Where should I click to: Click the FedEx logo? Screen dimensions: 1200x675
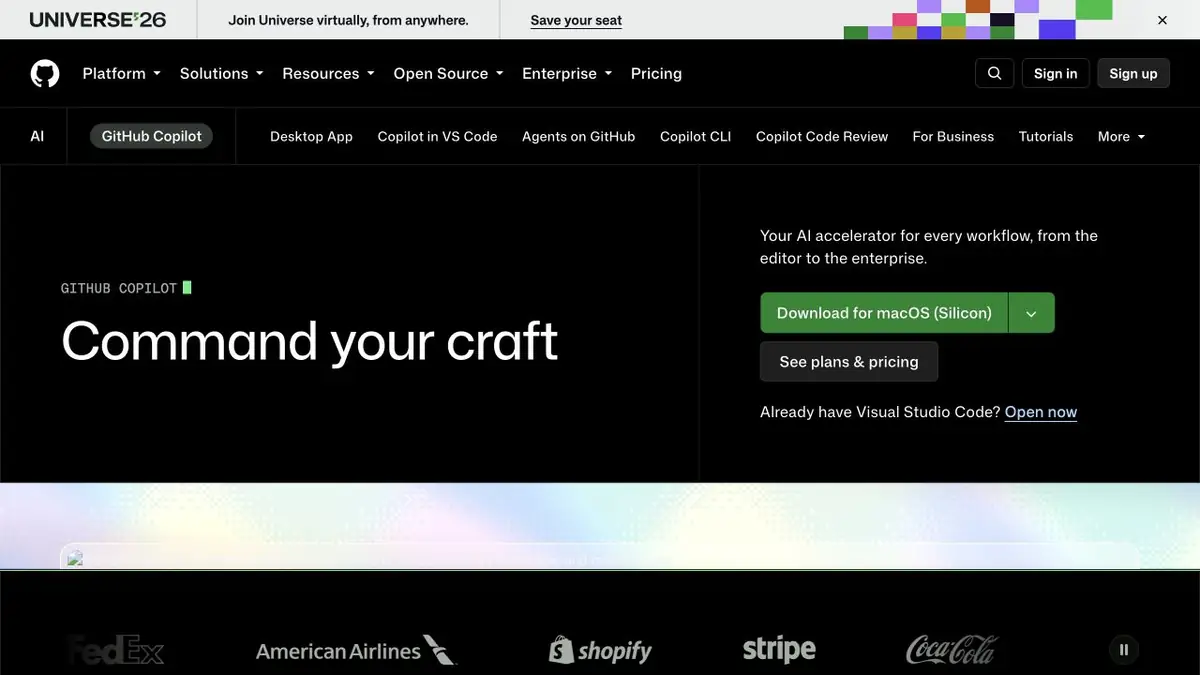(x=115, y=651)
